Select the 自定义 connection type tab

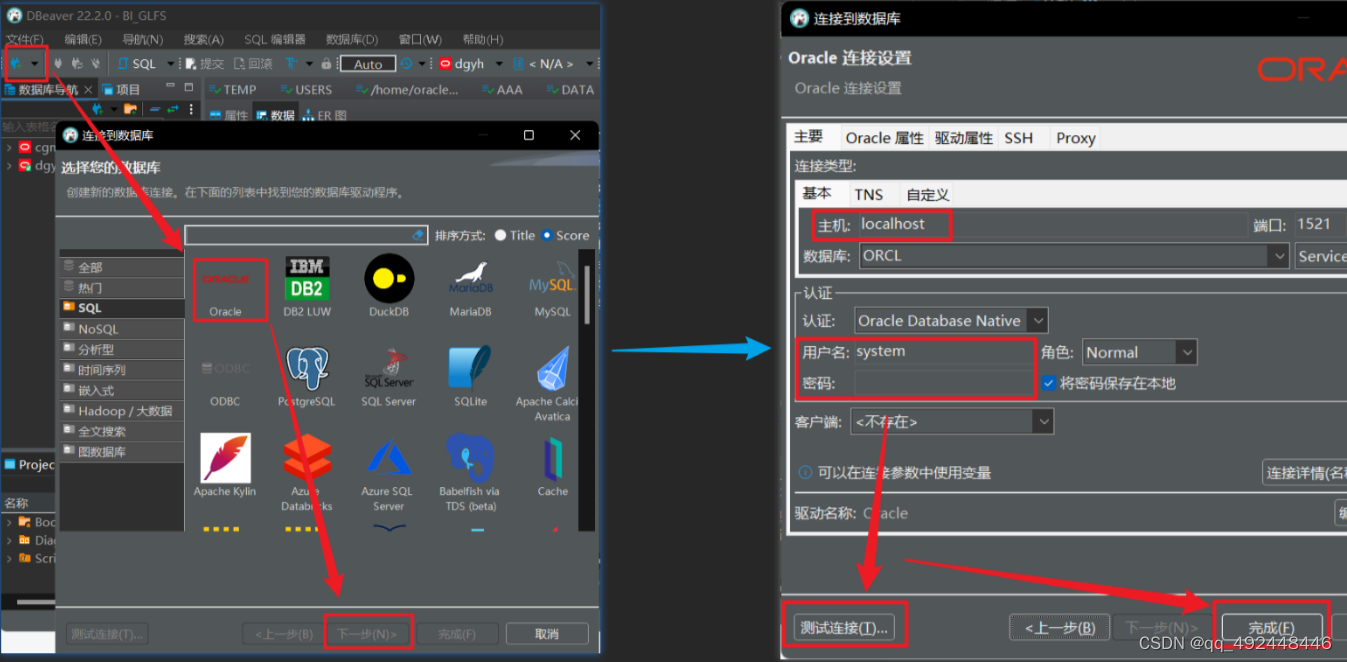(x=927, y=194)
